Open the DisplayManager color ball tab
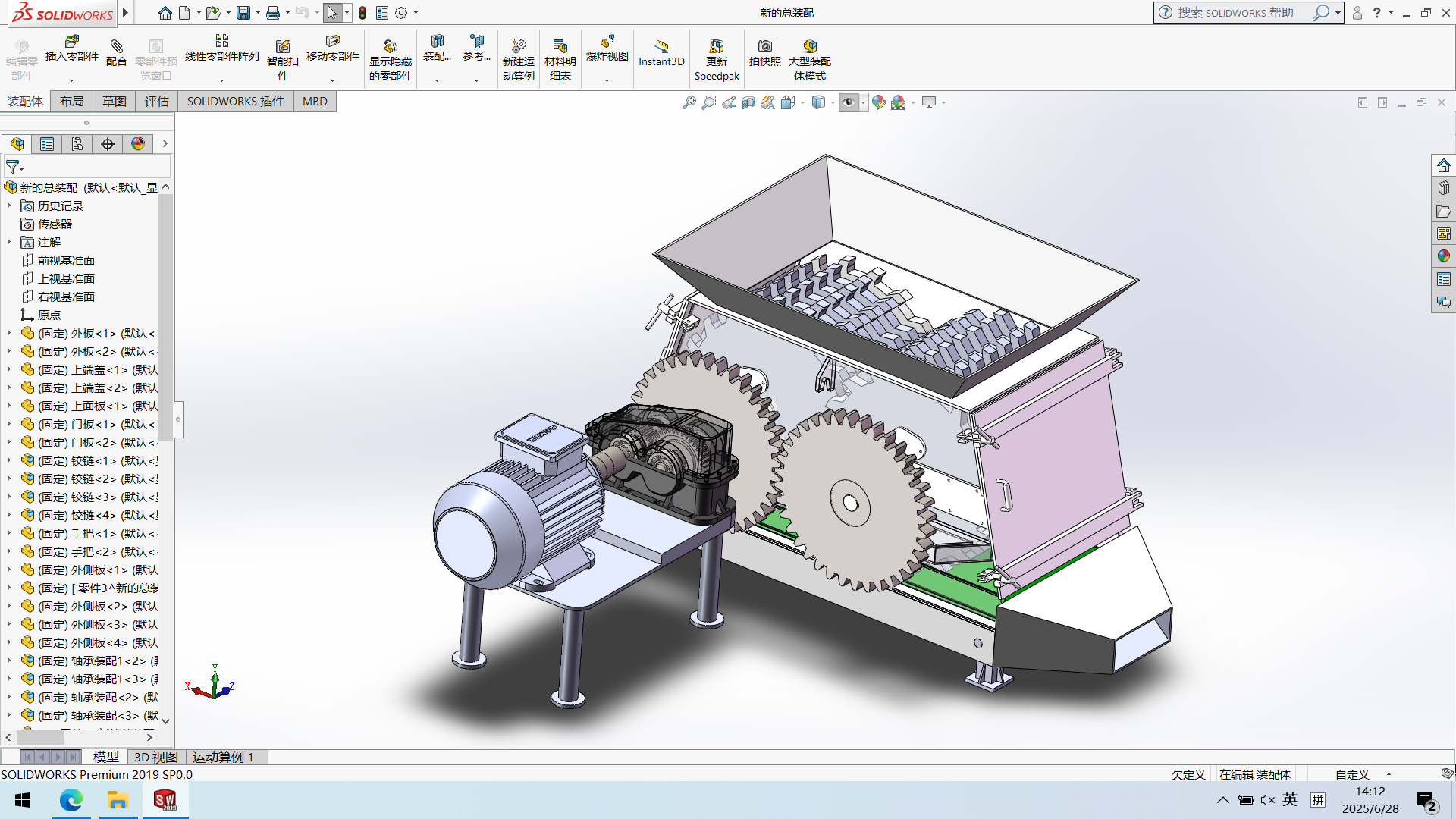This screenshot has height=819, width=1456. click(x=138, y=144)
